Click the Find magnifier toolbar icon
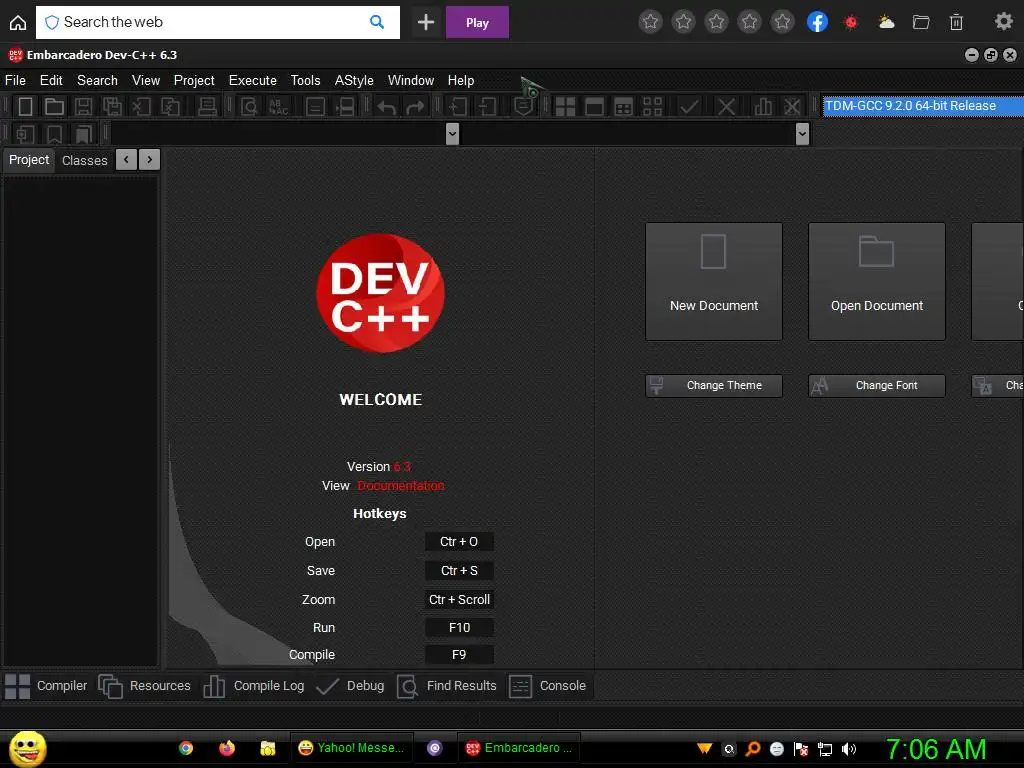 [x=249, y=106]
